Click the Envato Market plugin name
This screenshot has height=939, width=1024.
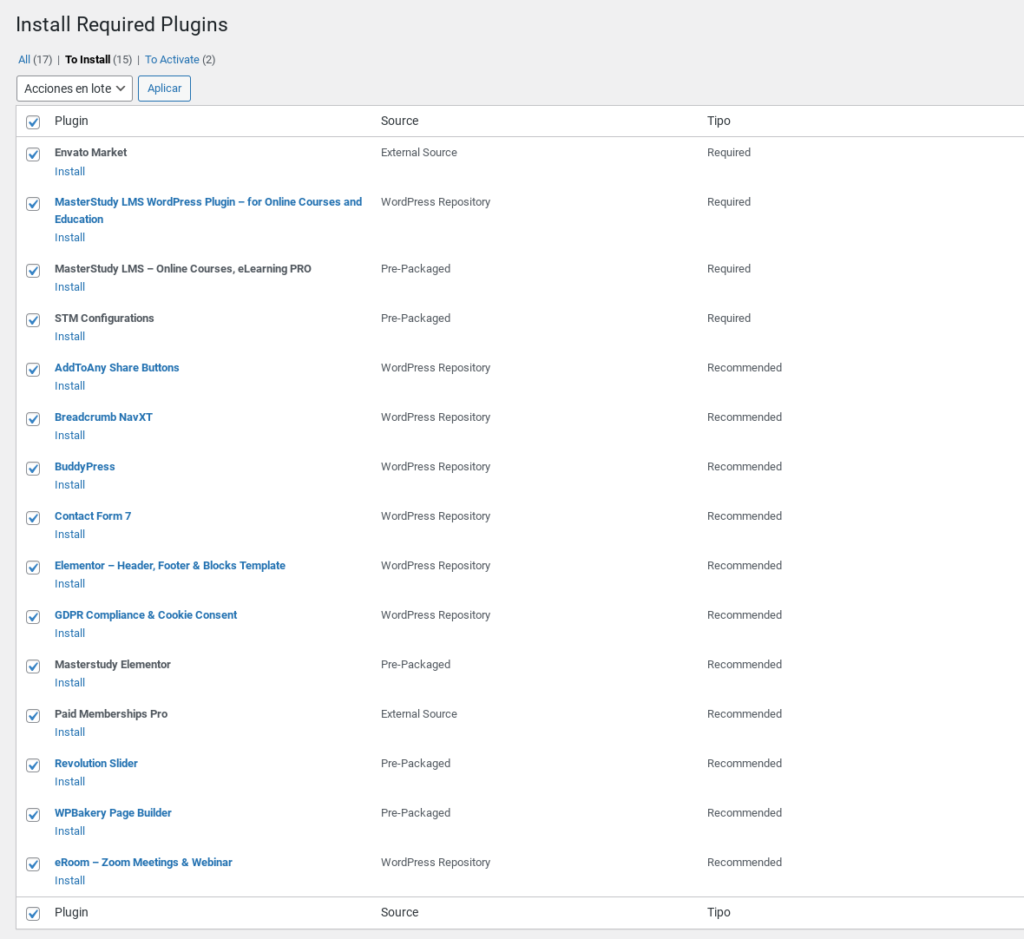[x=91, y=152]
